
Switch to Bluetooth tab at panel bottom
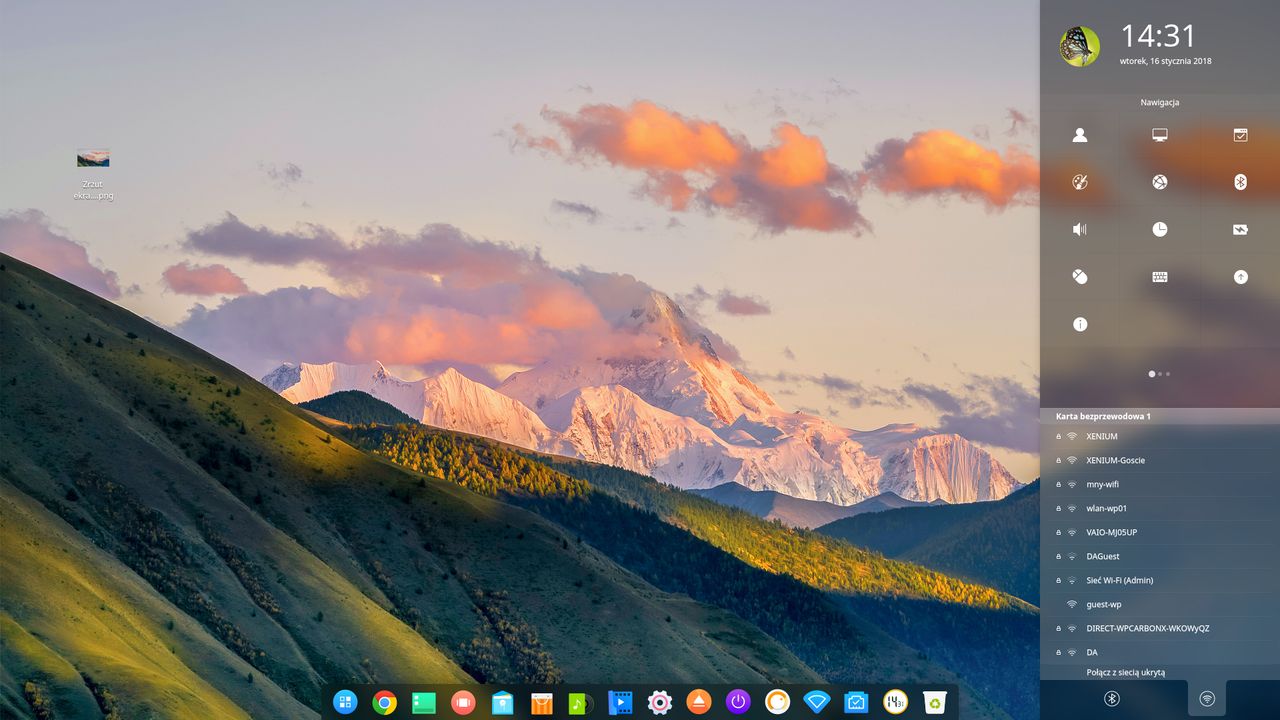click(x=1111, y=699)
